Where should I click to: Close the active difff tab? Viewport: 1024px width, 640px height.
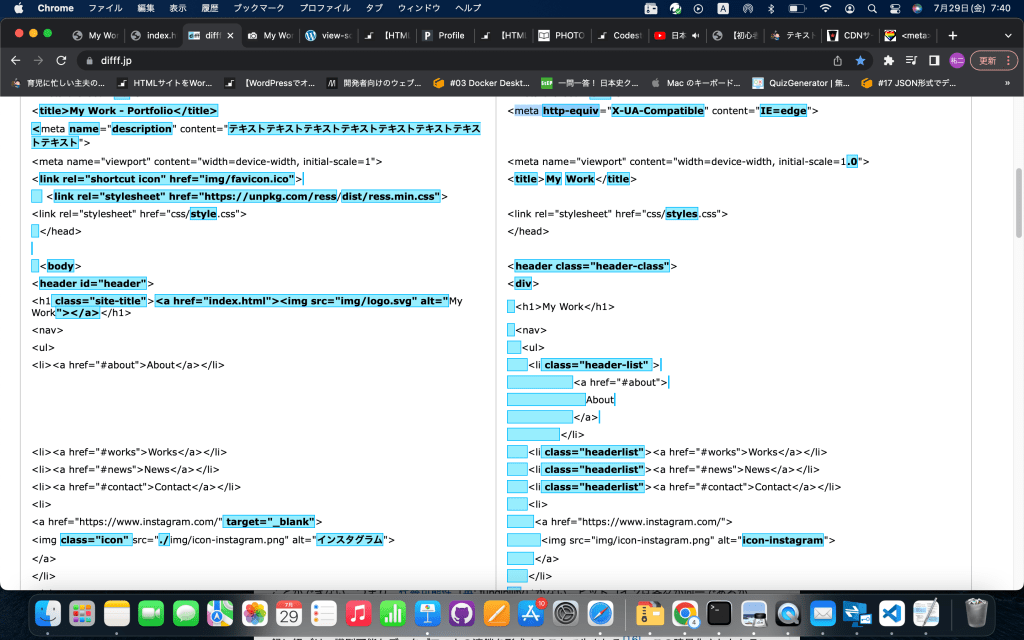(x=232, y=35)
